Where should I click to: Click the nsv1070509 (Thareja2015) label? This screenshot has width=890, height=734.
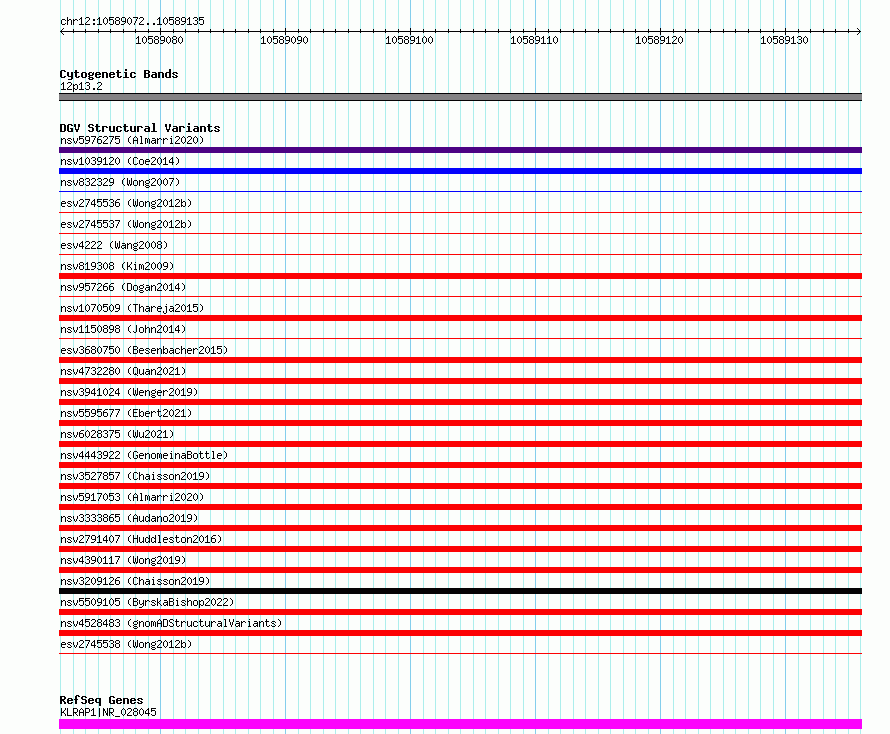pos(132,308)
